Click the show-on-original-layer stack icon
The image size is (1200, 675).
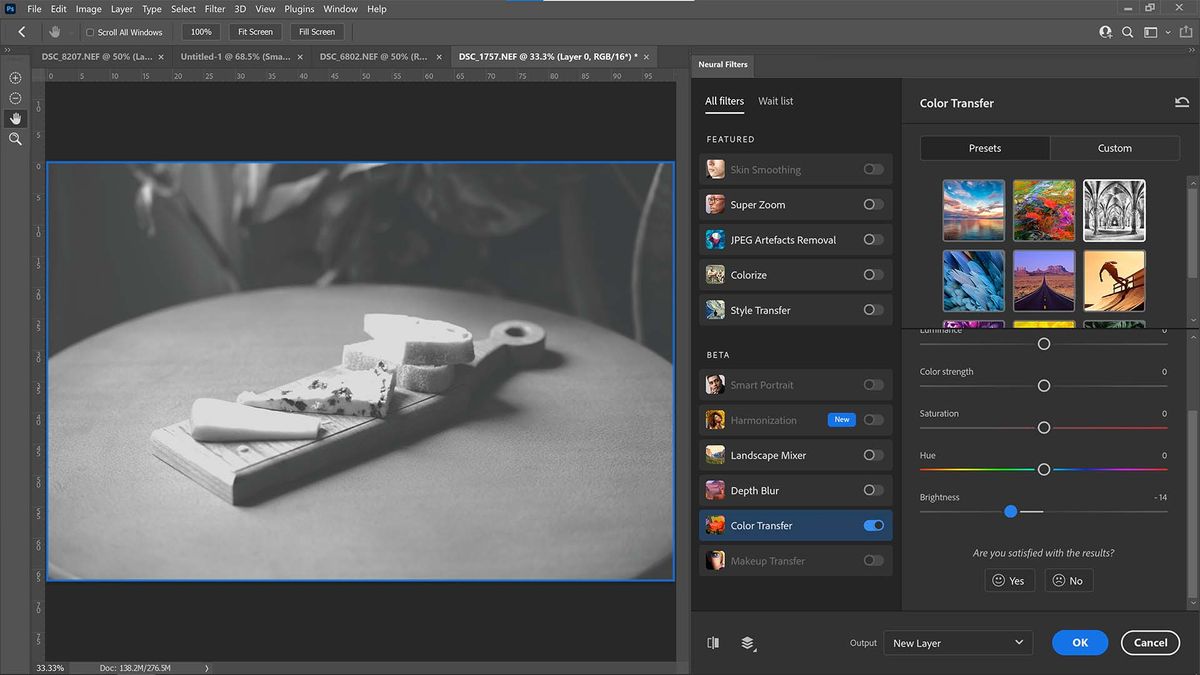748,643
